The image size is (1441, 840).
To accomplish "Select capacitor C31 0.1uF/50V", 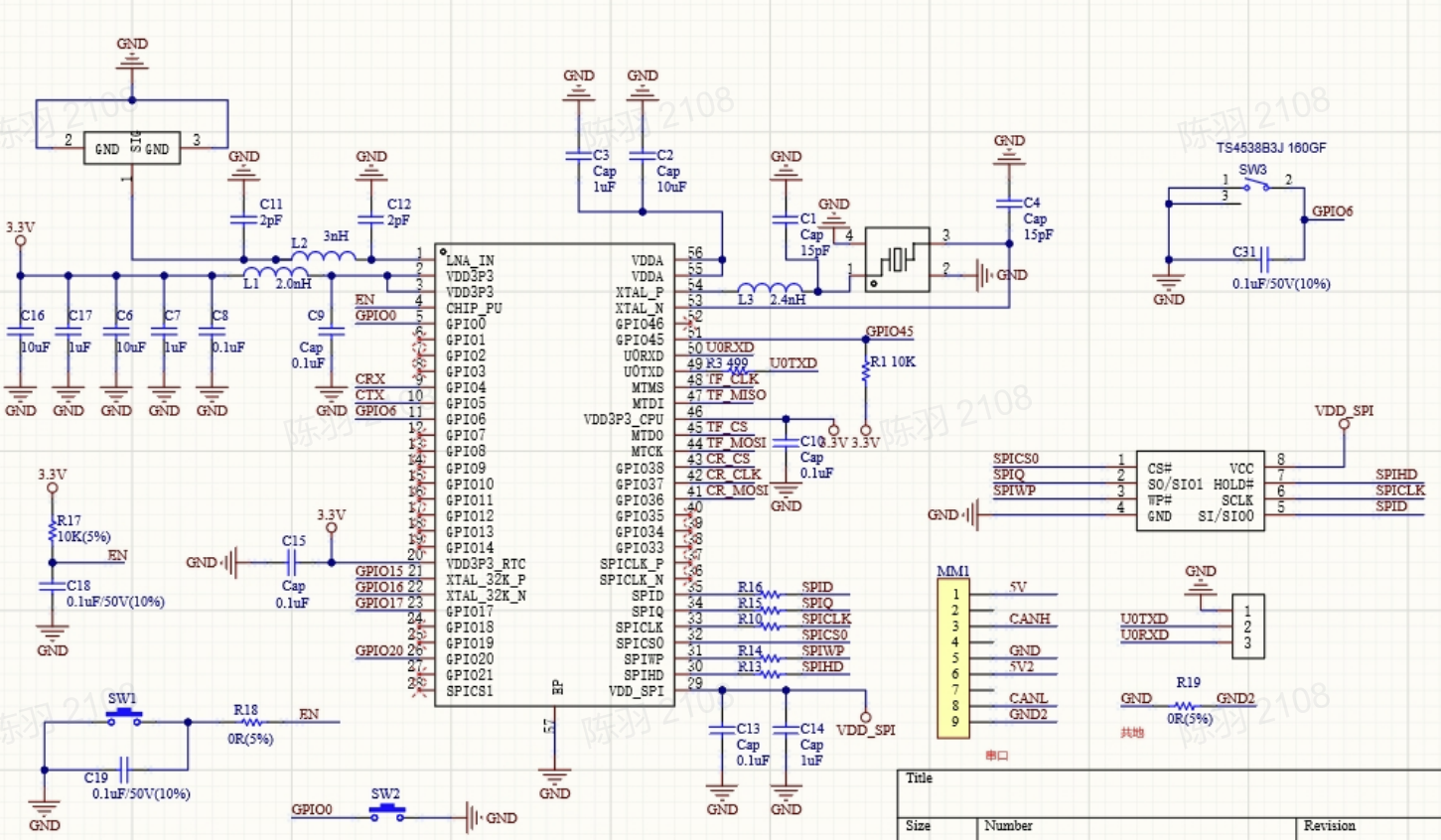I will pos(1263,260).
